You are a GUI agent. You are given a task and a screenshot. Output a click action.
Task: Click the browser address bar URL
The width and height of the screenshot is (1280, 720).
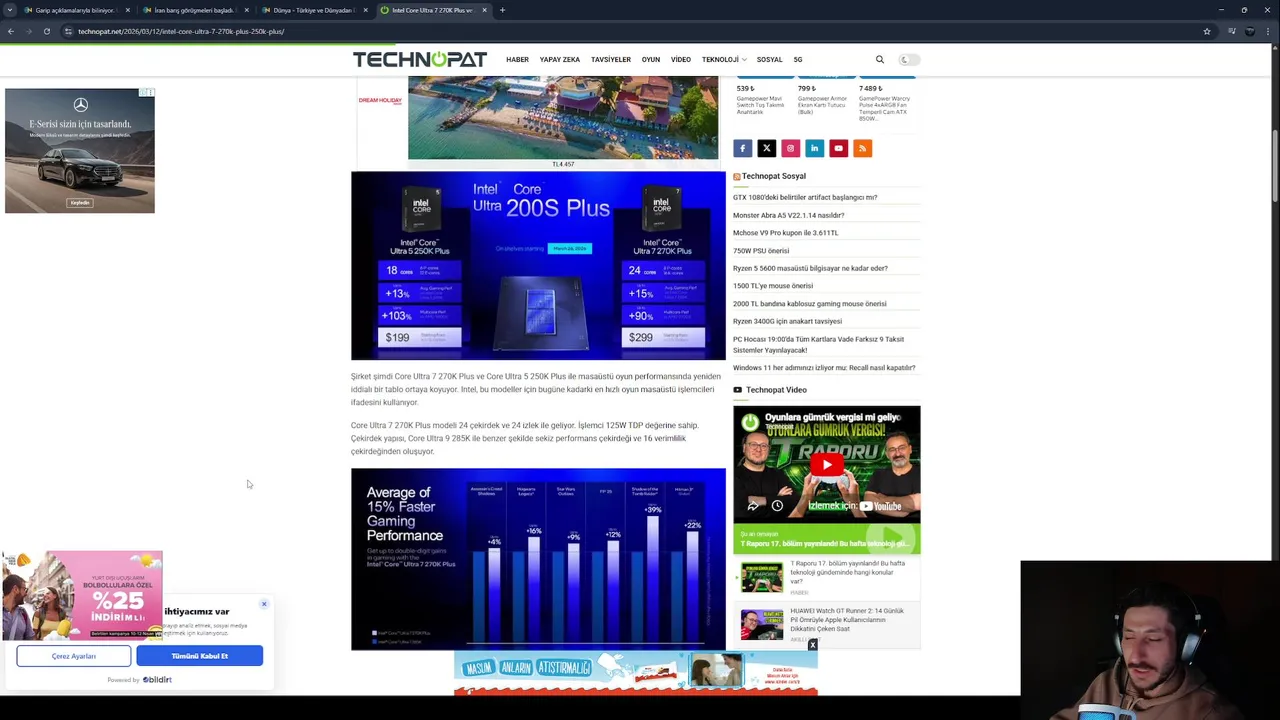pyautogui.click(x=181, y=31)
